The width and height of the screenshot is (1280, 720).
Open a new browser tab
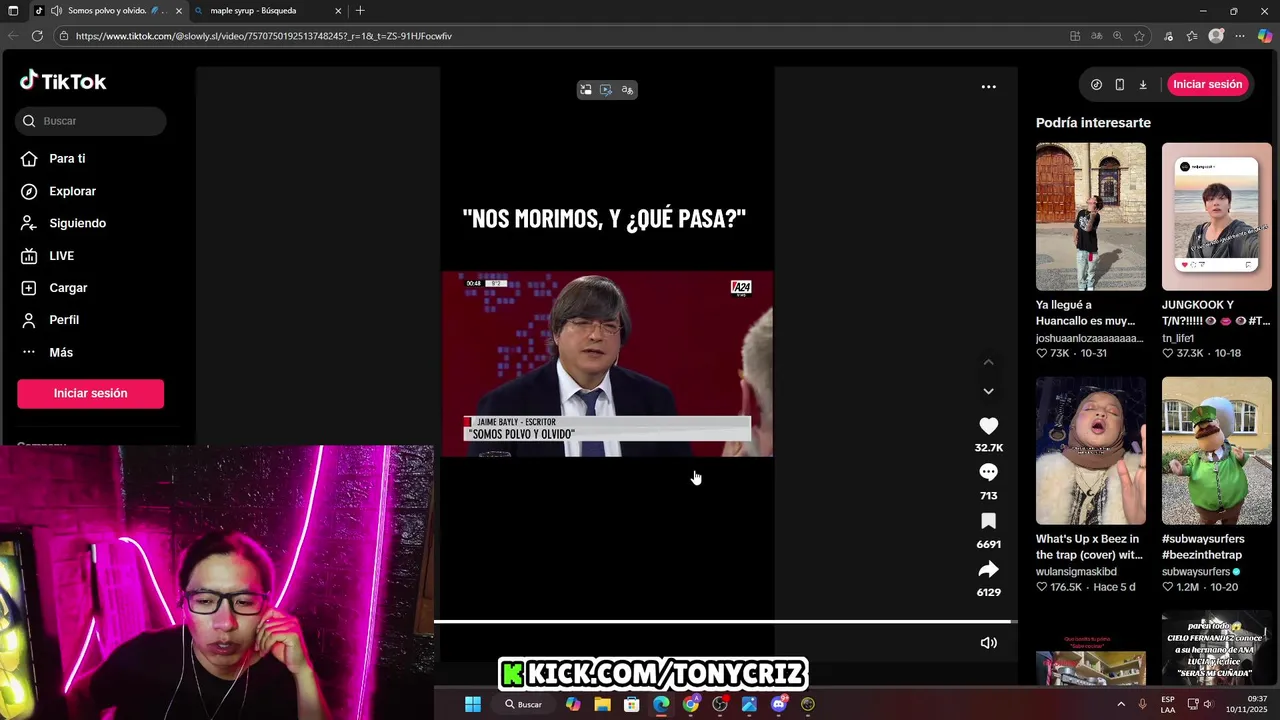[x=360, y=11]
